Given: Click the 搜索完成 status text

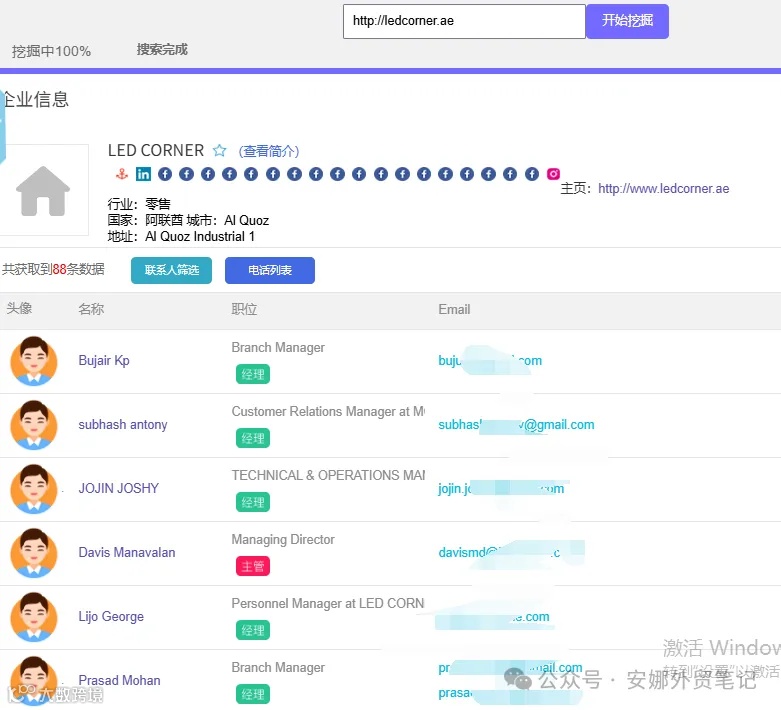Looking at the screenshot, I should coord(162,49).
